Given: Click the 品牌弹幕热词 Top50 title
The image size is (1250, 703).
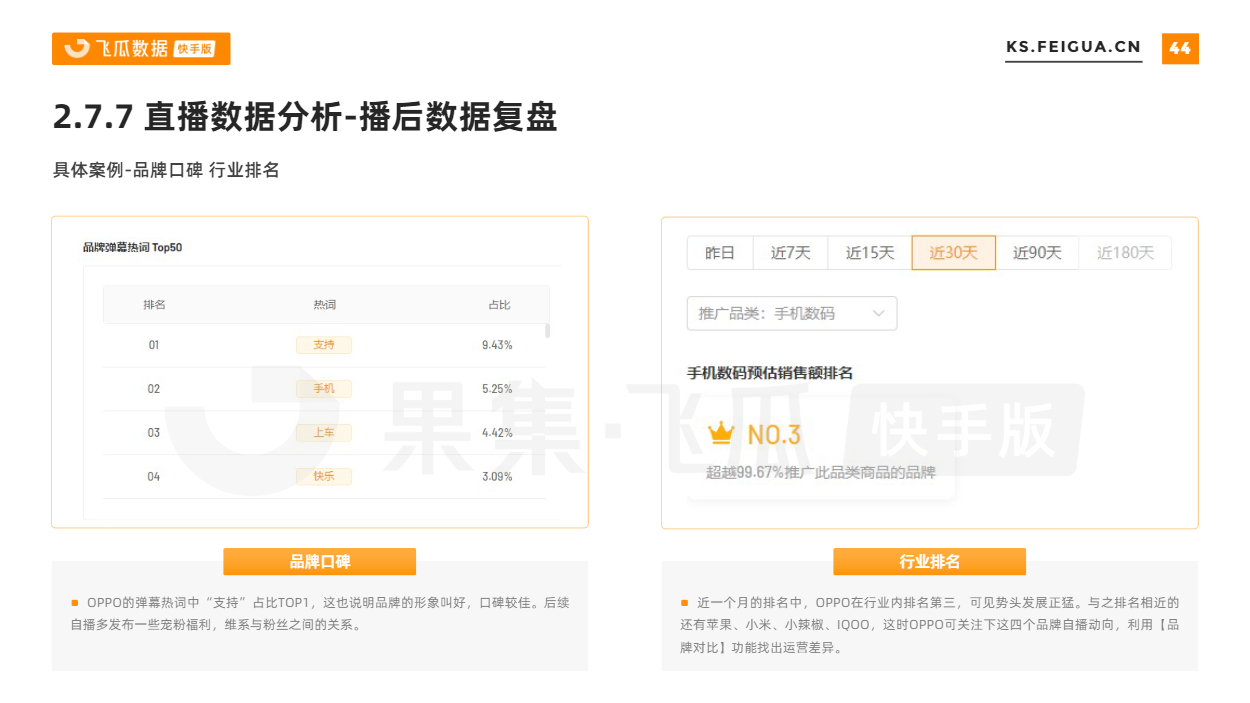Looking at the screenshot, I should pos(133,247).
